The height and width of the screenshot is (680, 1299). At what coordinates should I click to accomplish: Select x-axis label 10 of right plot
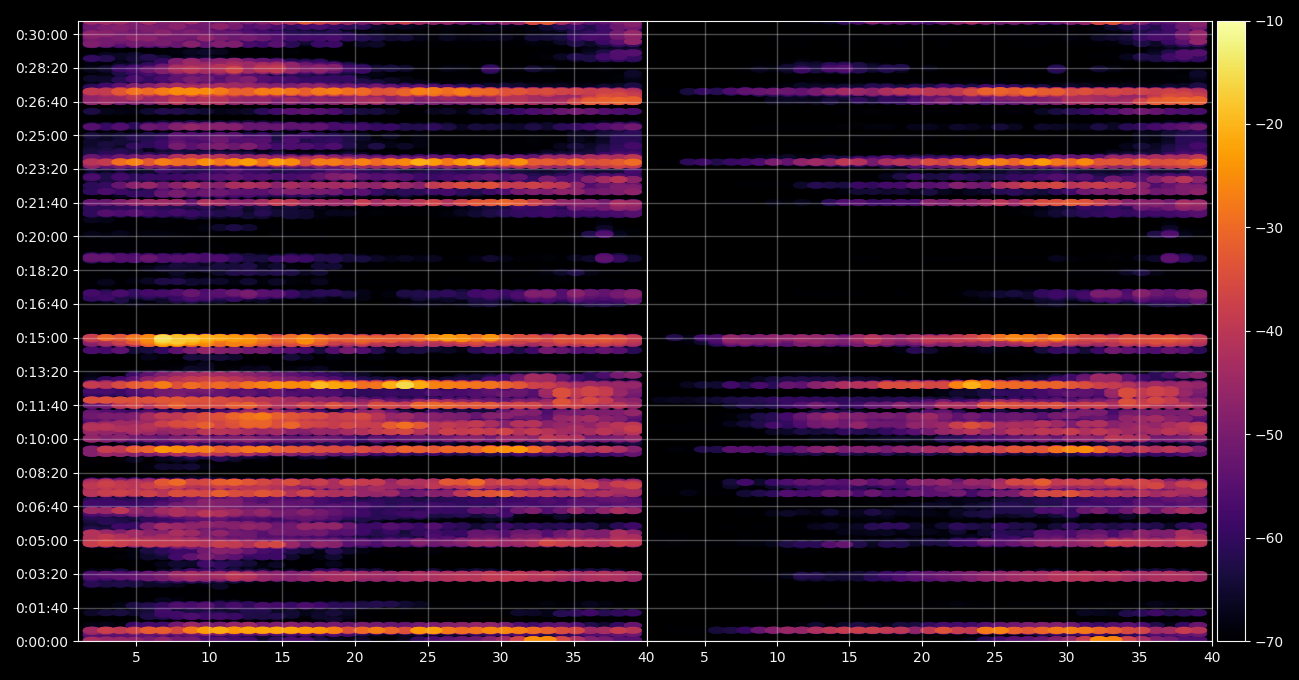coord(777,657)
